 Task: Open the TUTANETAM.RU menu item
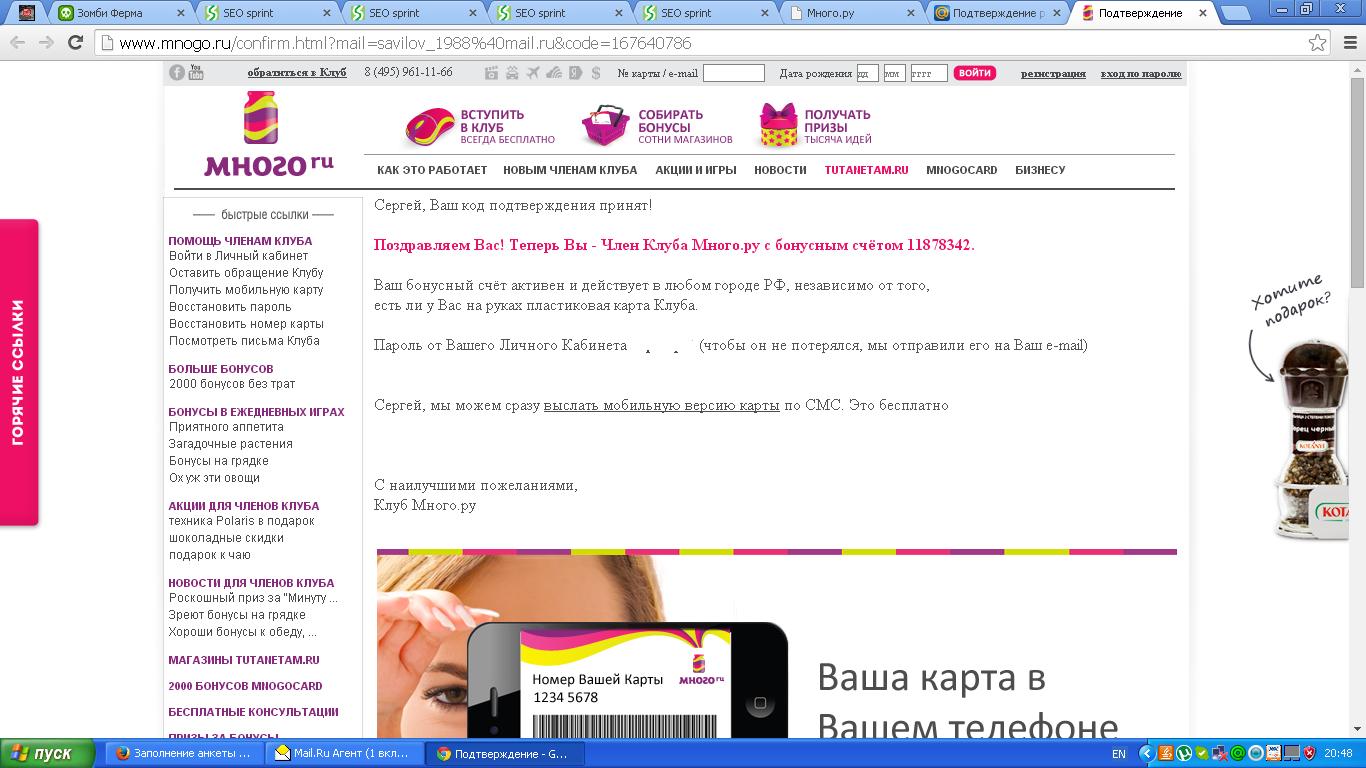click(866, 170)
